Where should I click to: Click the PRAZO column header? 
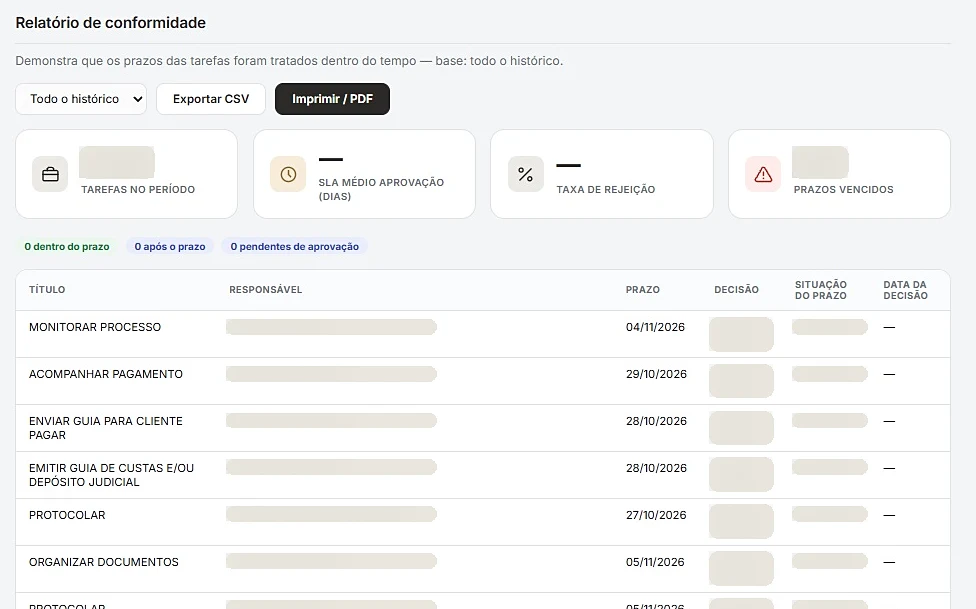point(643,290)
